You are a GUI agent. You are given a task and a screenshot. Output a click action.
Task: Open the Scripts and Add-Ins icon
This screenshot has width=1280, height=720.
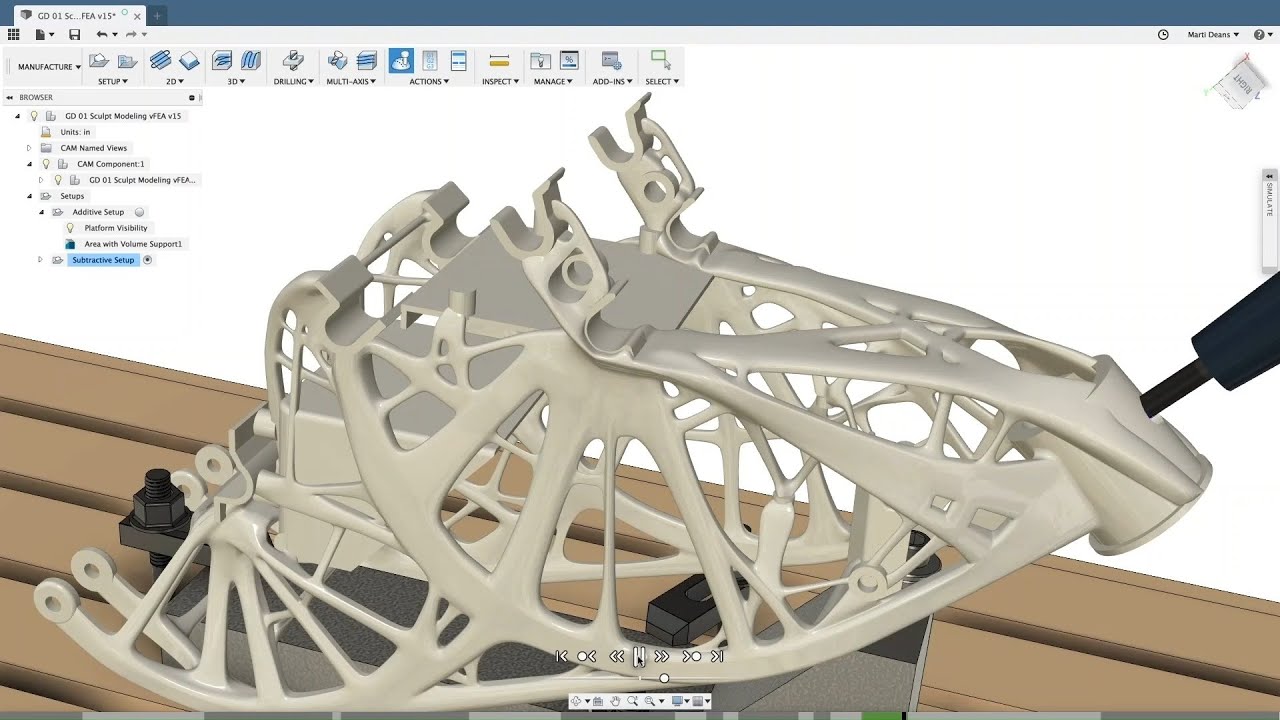(x=612, y=61)
